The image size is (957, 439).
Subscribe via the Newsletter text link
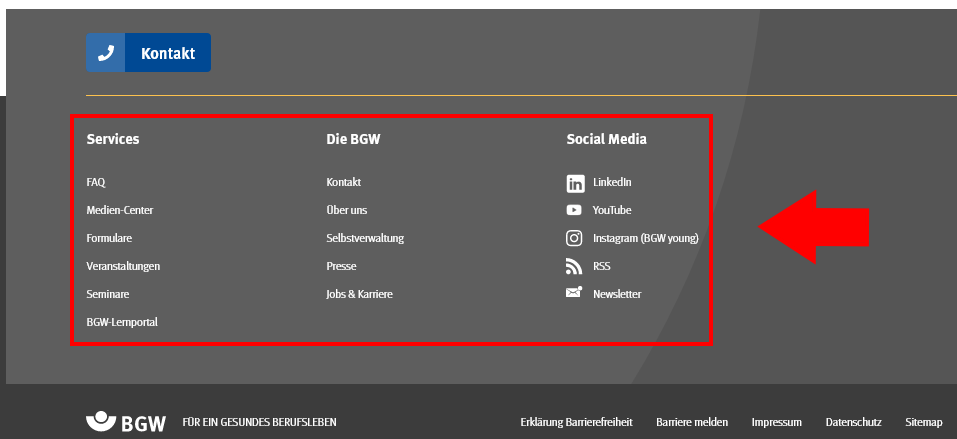pos(617,294)
